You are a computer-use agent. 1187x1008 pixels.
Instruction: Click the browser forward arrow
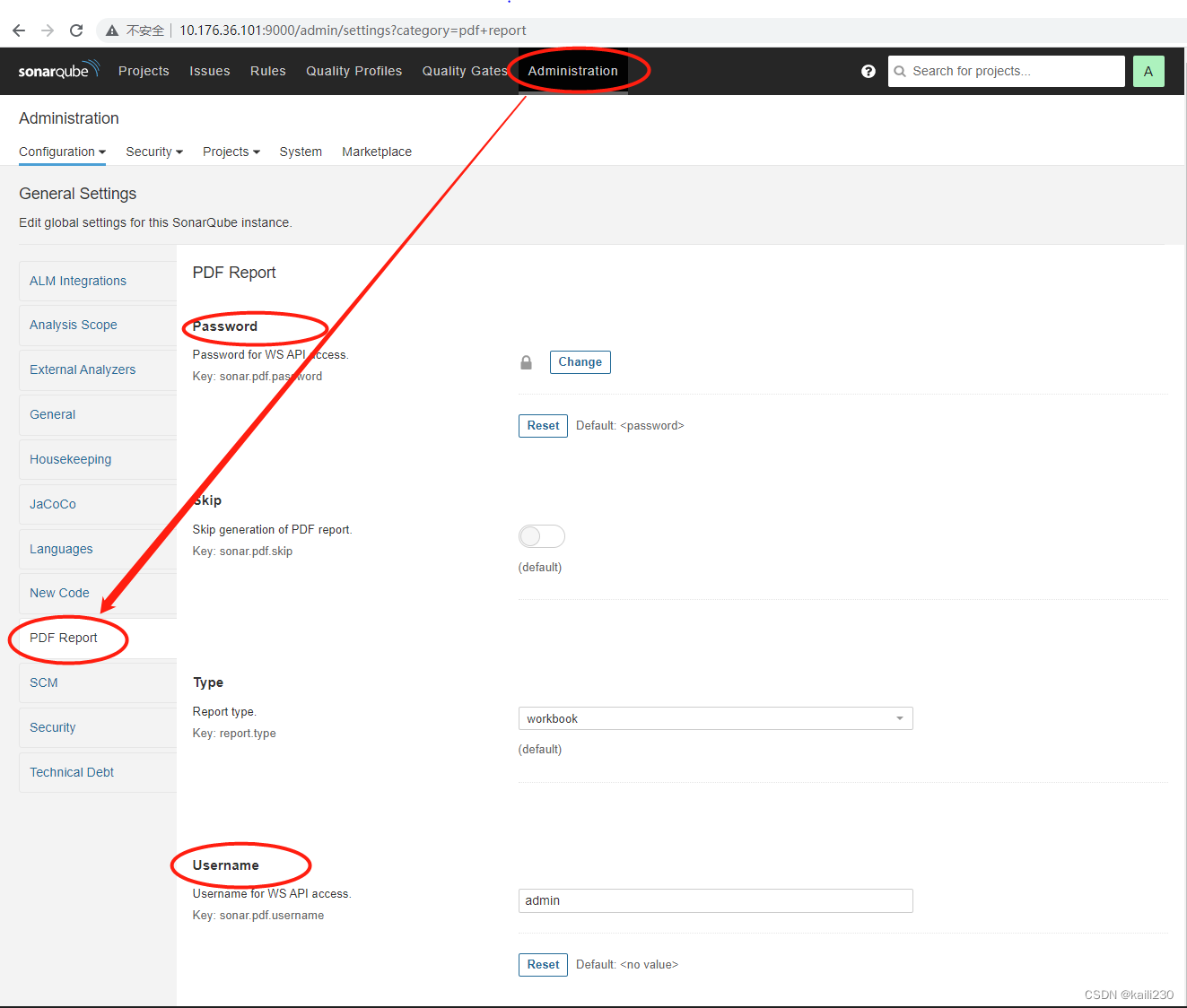coord(48,30)
